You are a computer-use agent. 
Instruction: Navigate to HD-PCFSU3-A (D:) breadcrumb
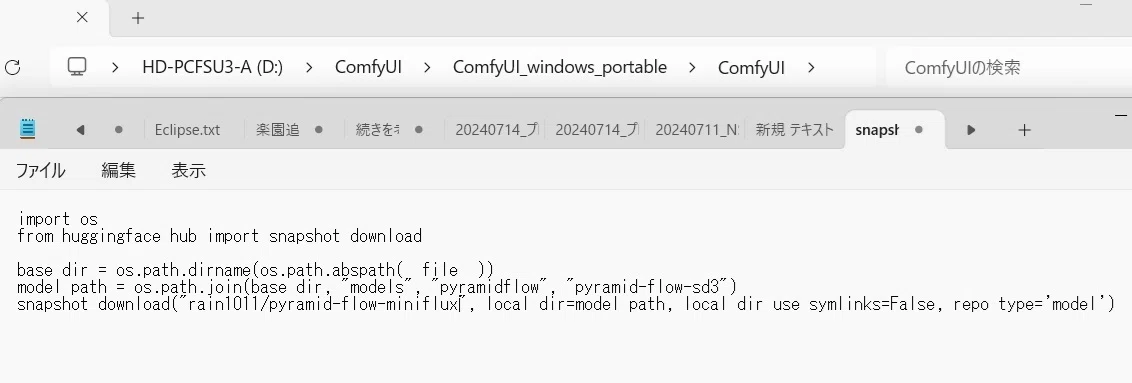point(212,68)
